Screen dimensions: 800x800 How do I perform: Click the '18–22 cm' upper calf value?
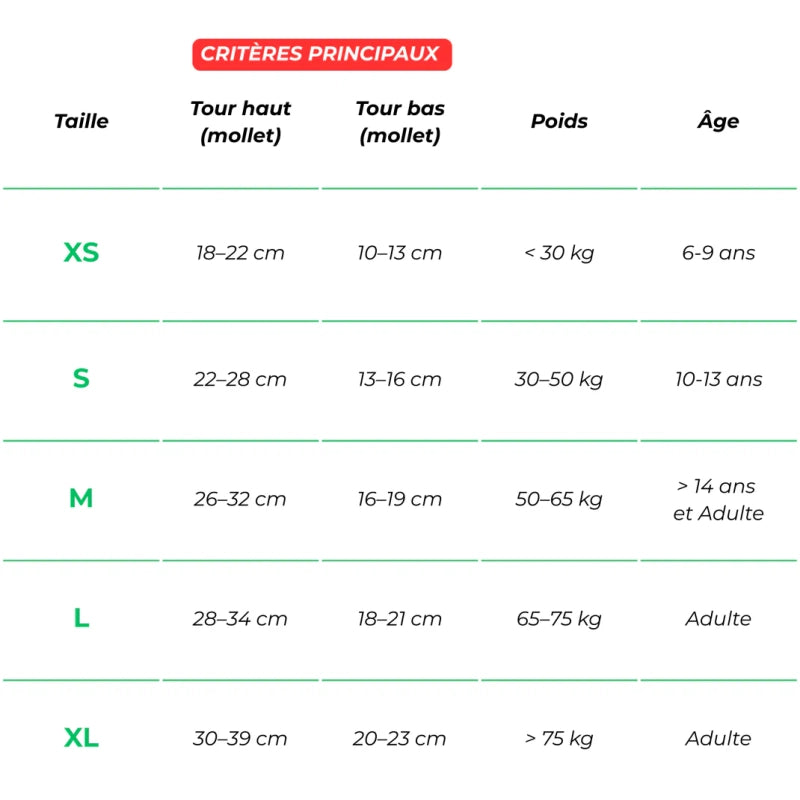(x=240, y=253)
